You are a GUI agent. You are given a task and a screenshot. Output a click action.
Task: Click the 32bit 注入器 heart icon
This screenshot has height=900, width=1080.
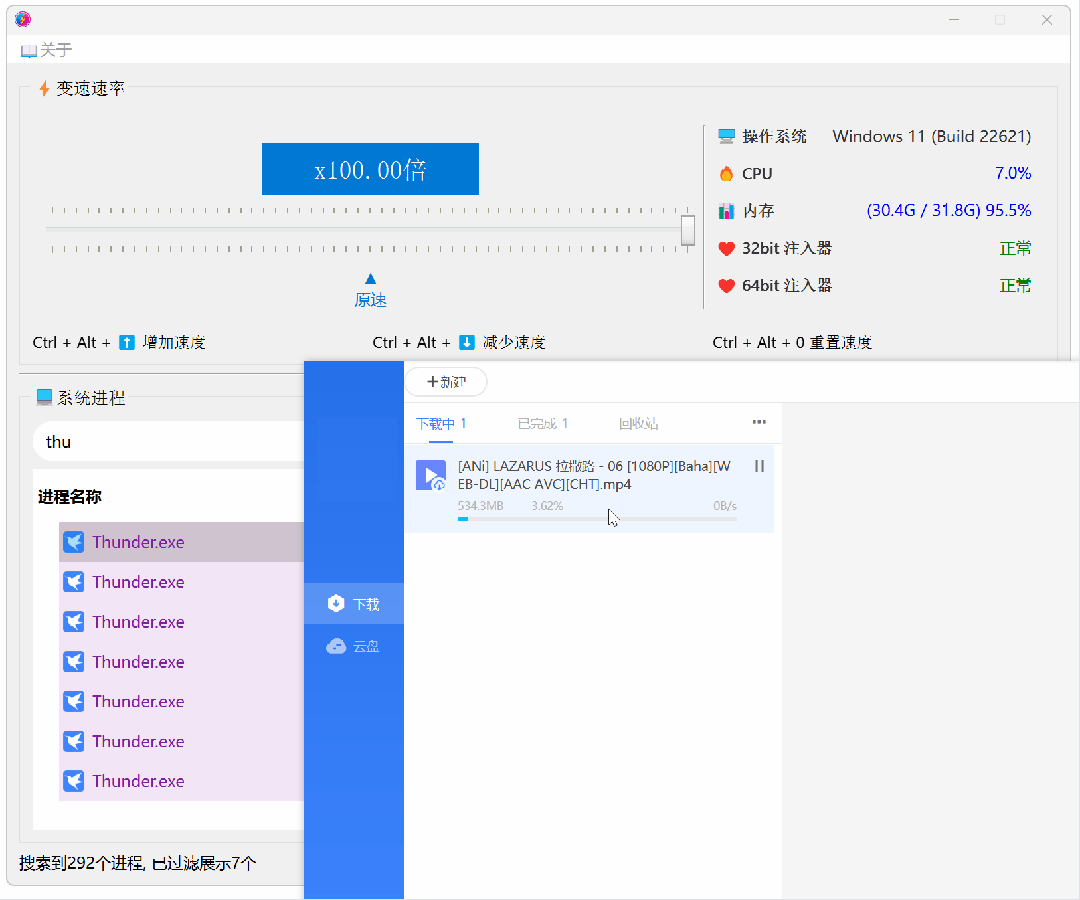(x=726, y=248)
